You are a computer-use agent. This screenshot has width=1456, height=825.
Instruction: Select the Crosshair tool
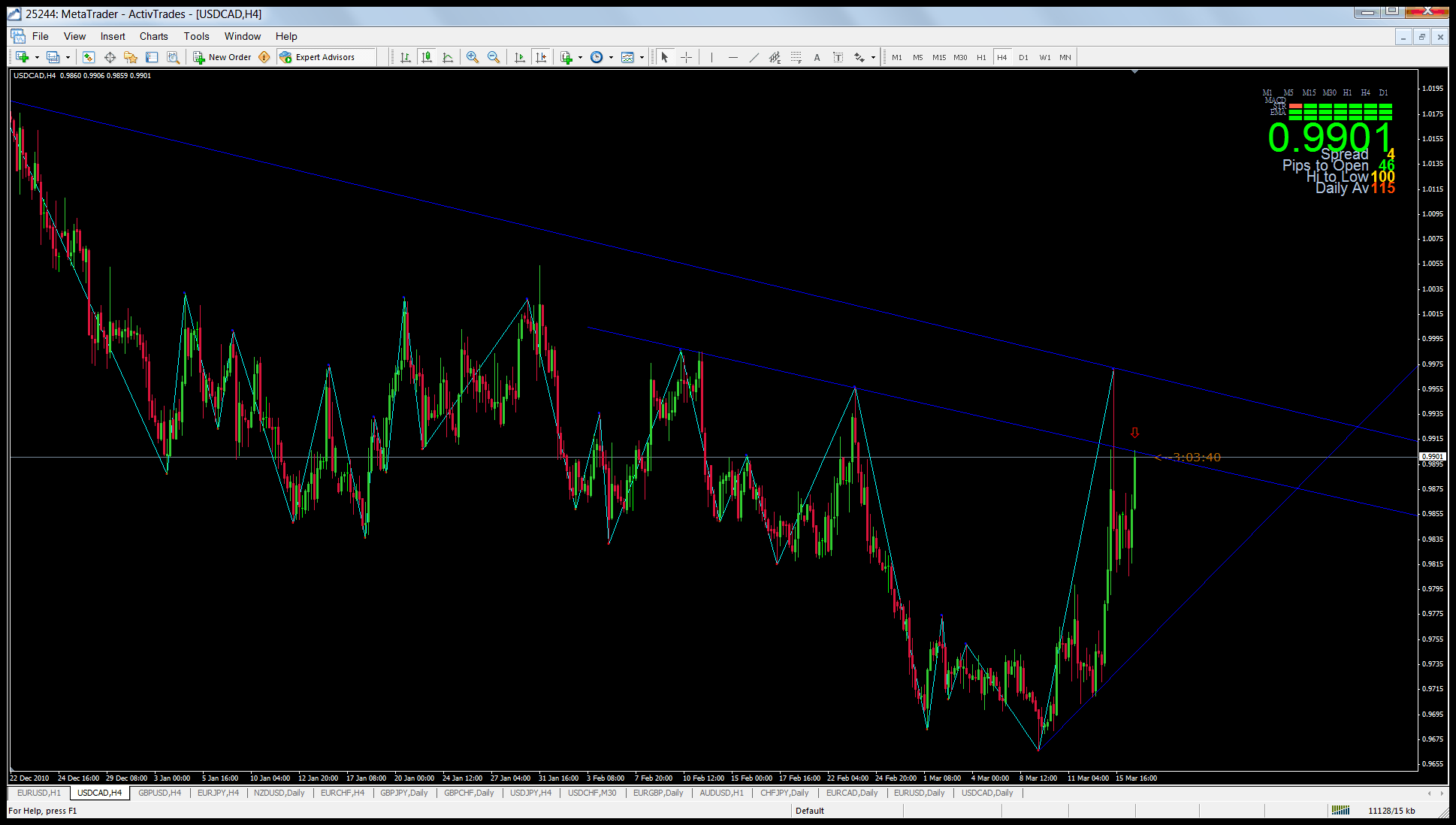pos(686,57)
